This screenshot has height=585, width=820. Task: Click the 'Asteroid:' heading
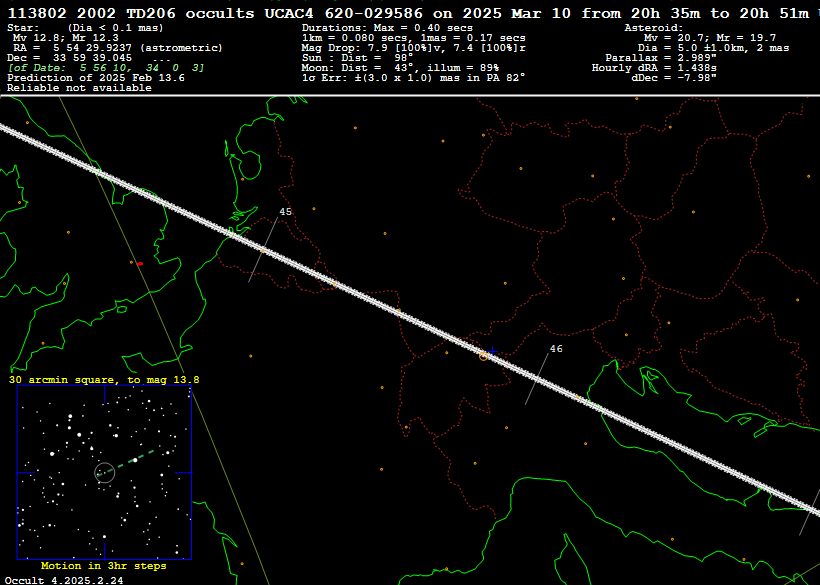pos(654,28)
